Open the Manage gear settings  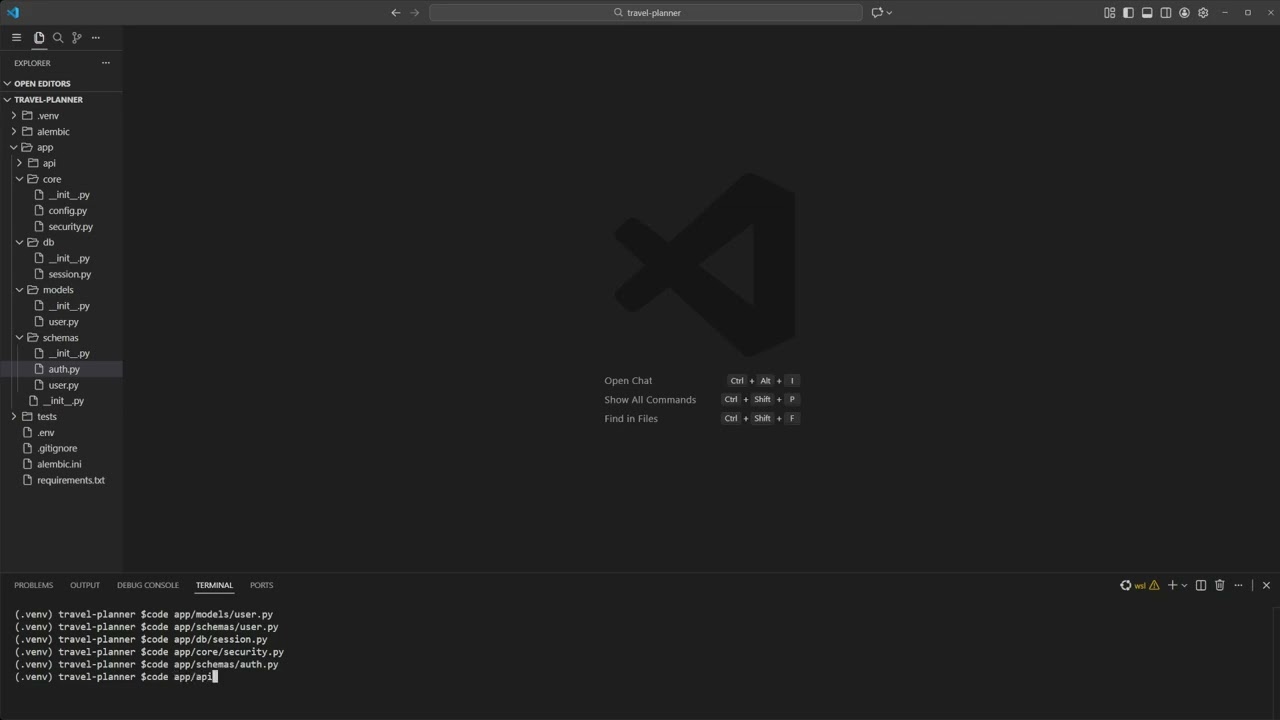1203,13
